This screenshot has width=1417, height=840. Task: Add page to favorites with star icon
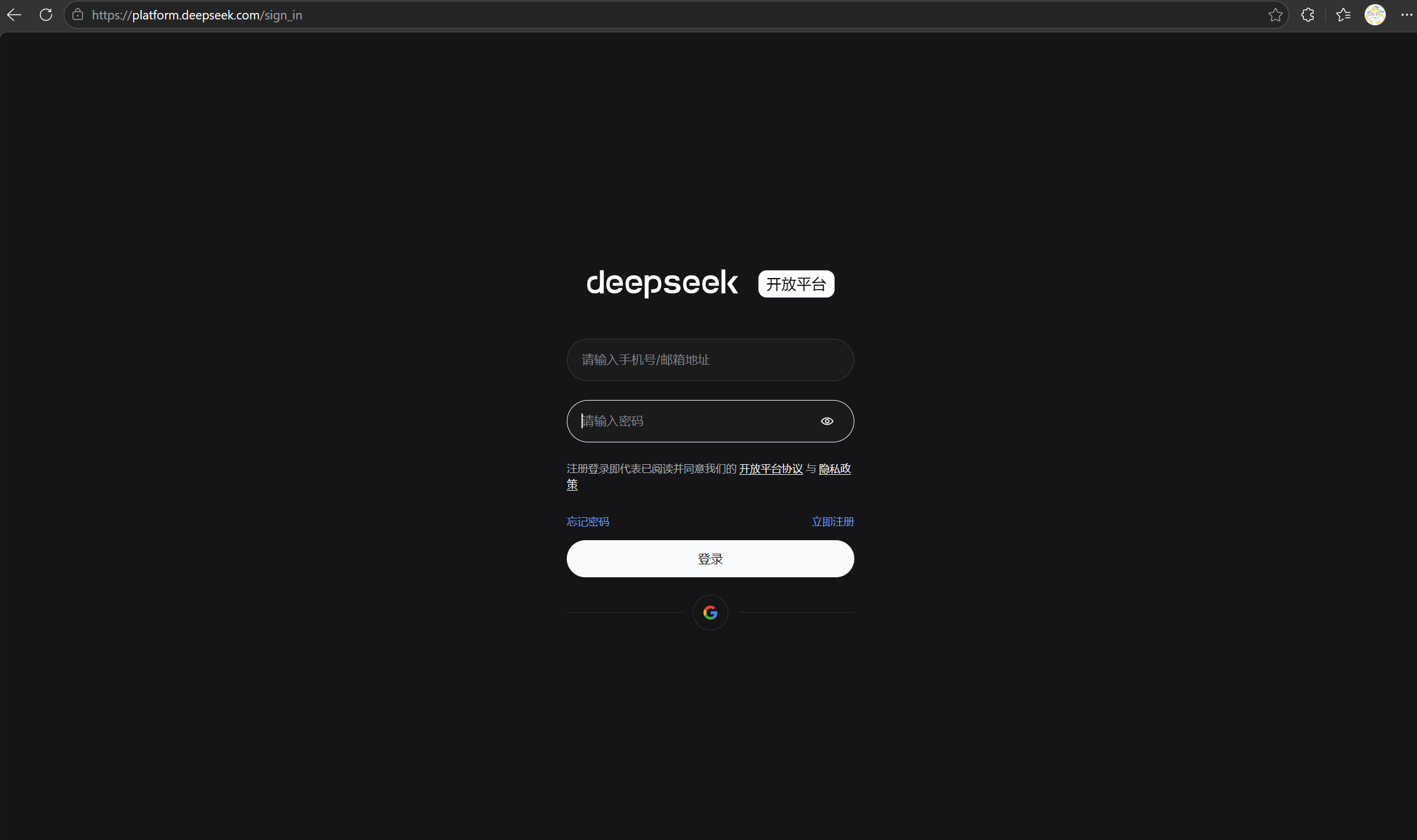click(1275, 15)
